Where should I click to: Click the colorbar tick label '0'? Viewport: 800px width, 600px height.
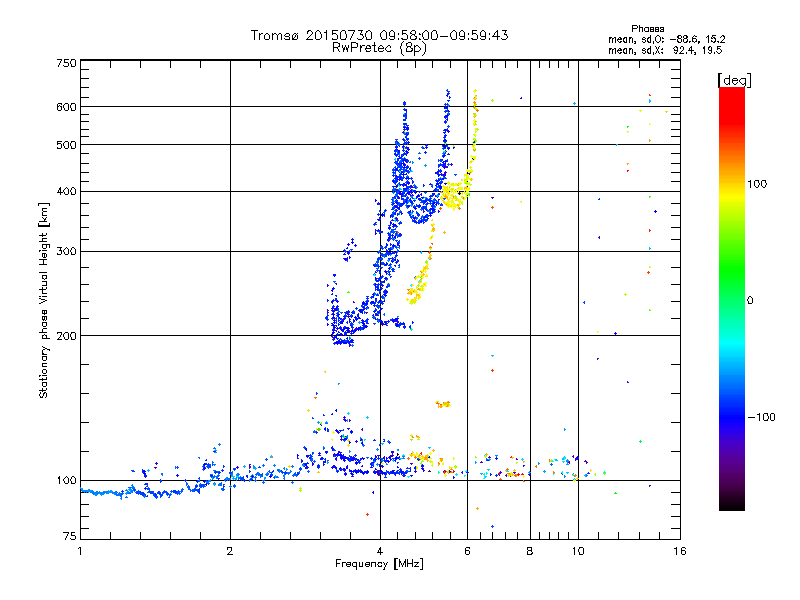750,301
